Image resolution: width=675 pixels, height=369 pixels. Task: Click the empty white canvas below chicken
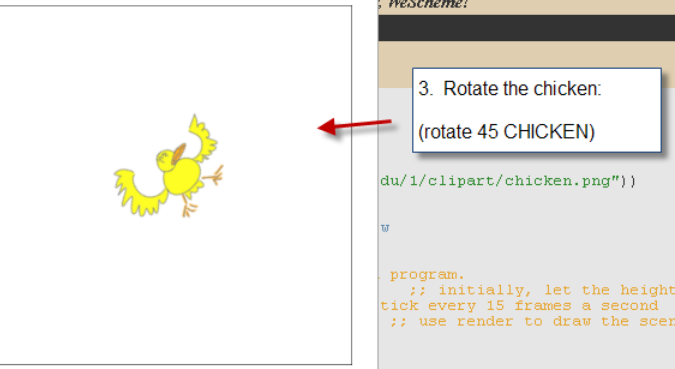(x=176, y=293)
